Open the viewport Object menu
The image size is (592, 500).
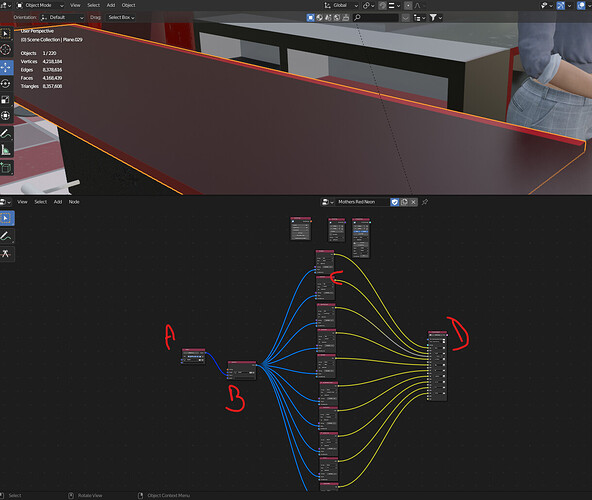coord(128,5)
